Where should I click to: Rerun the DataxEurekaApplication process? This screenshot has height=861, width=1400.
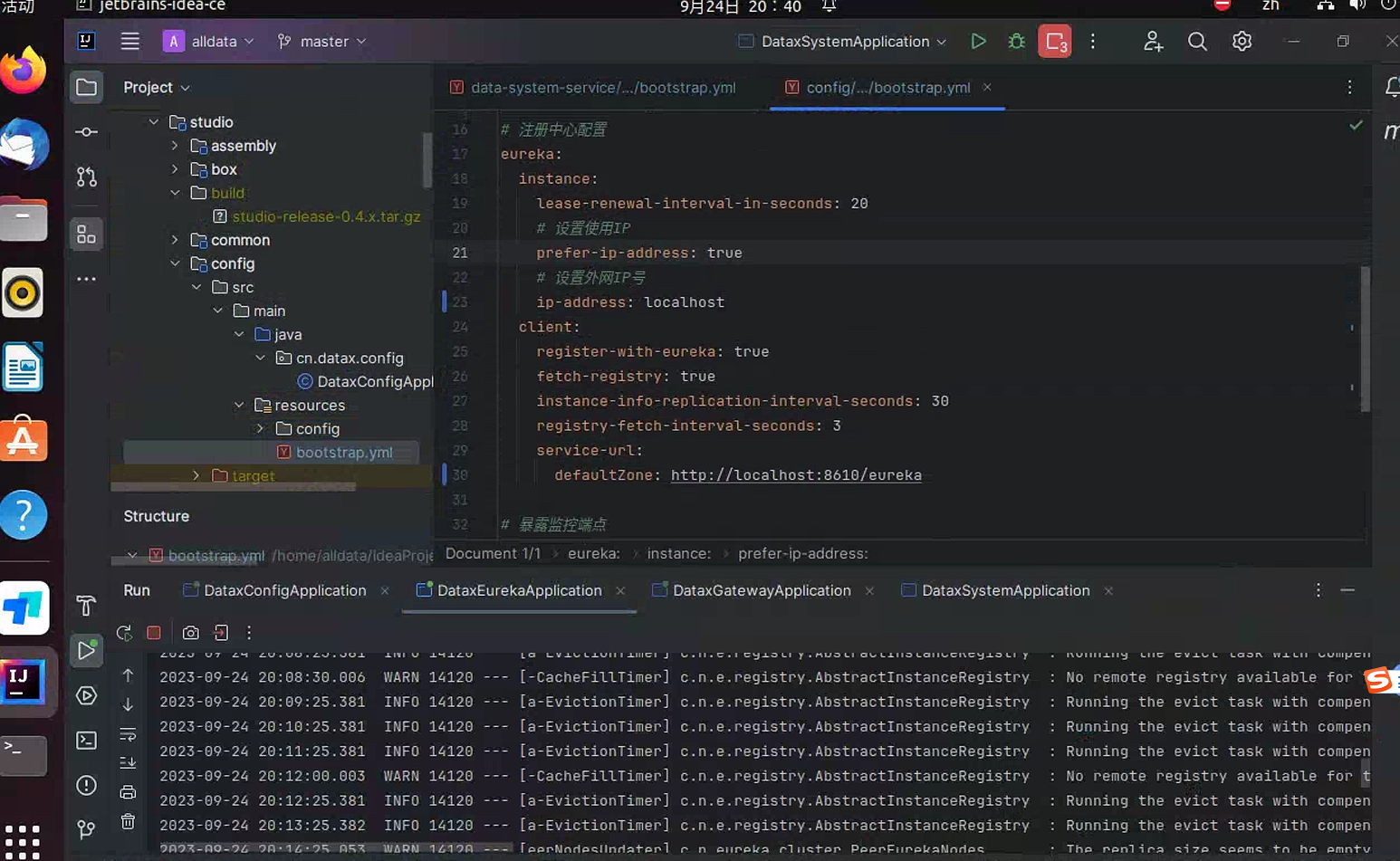pos(124,633)
